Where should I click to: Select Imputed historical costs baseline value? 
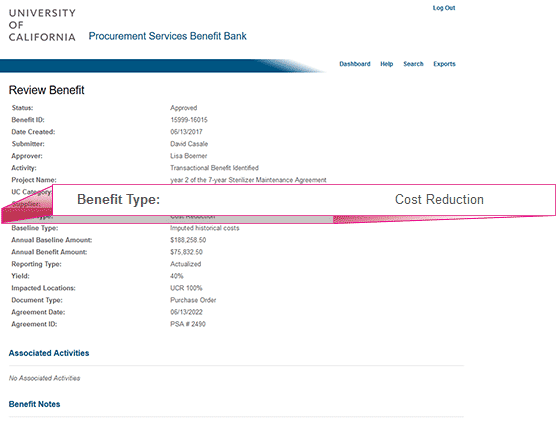(205, 228)
